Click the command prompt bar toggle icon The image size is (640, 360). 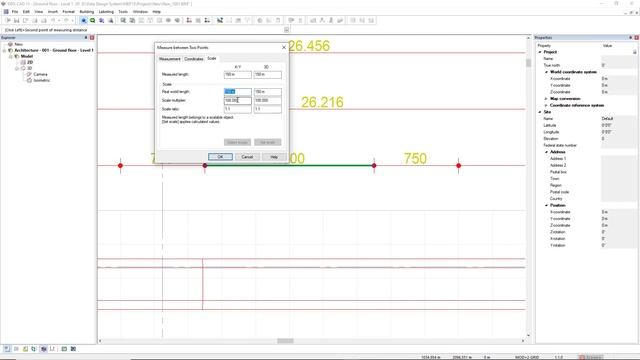pos(287,30)
